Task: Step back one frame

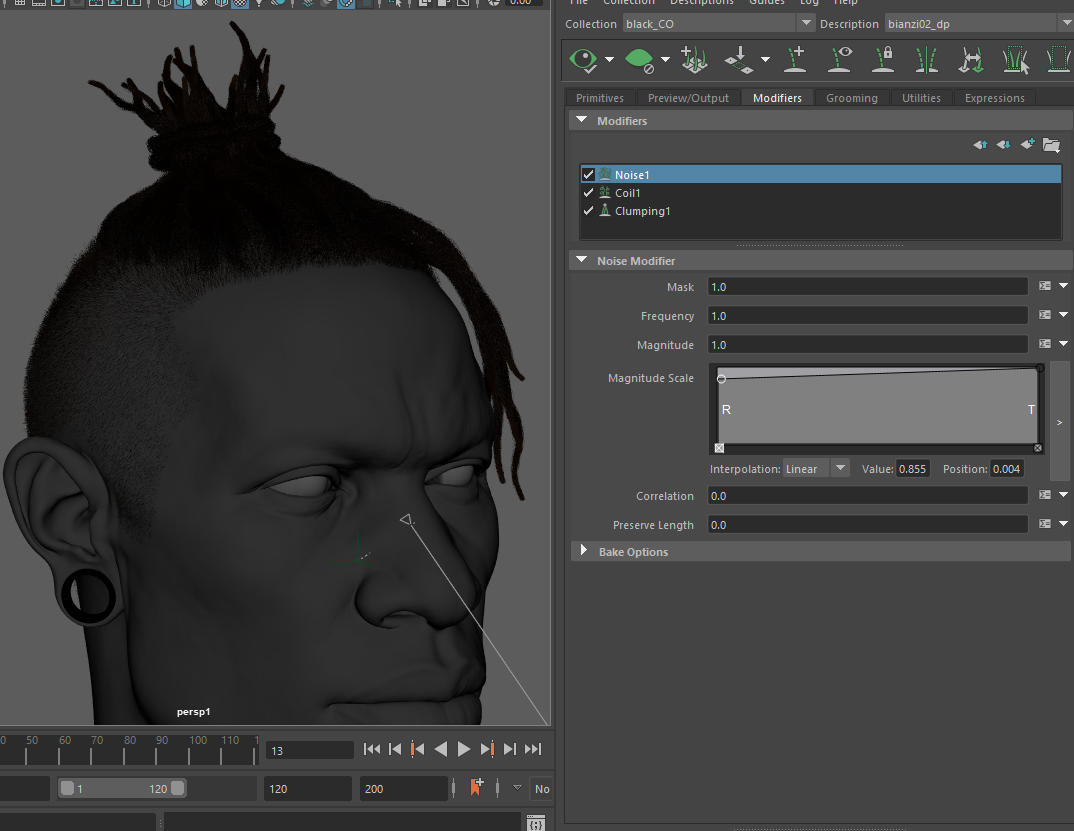Action: coord(395,749)
